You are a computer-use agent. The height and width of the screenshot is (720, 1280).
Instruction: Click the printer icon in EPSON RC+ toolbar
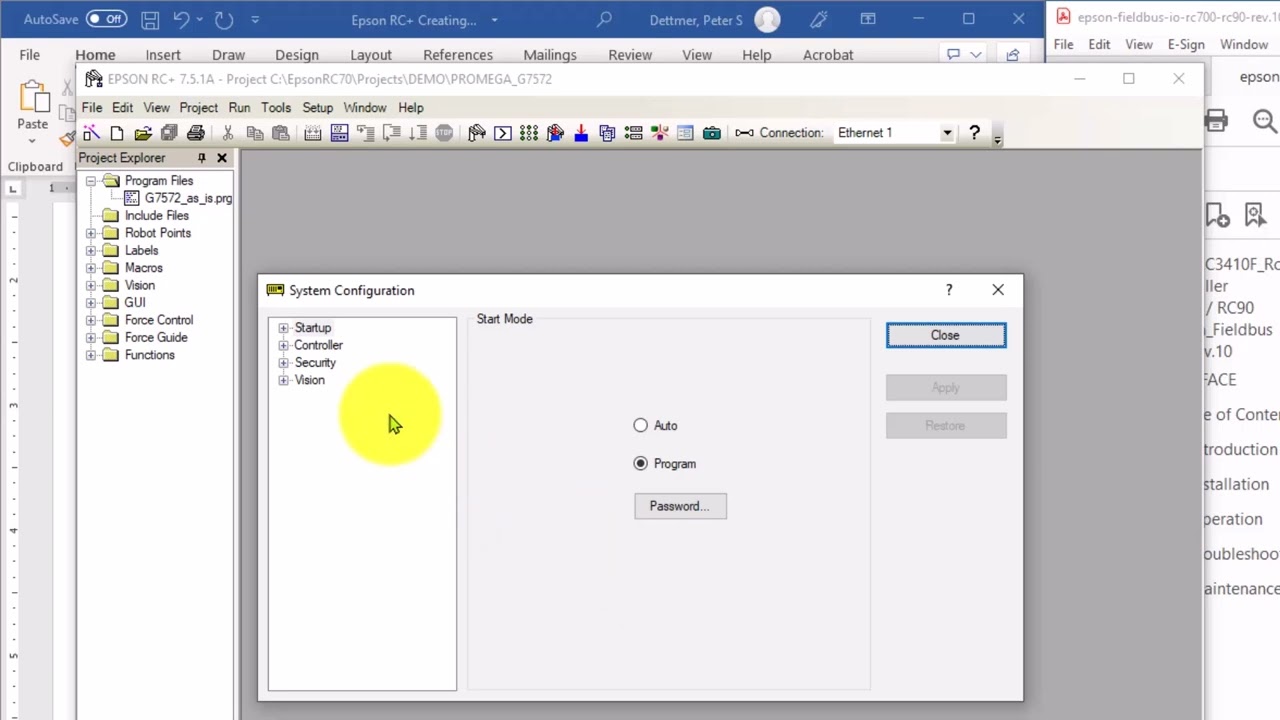click(196, 133)
